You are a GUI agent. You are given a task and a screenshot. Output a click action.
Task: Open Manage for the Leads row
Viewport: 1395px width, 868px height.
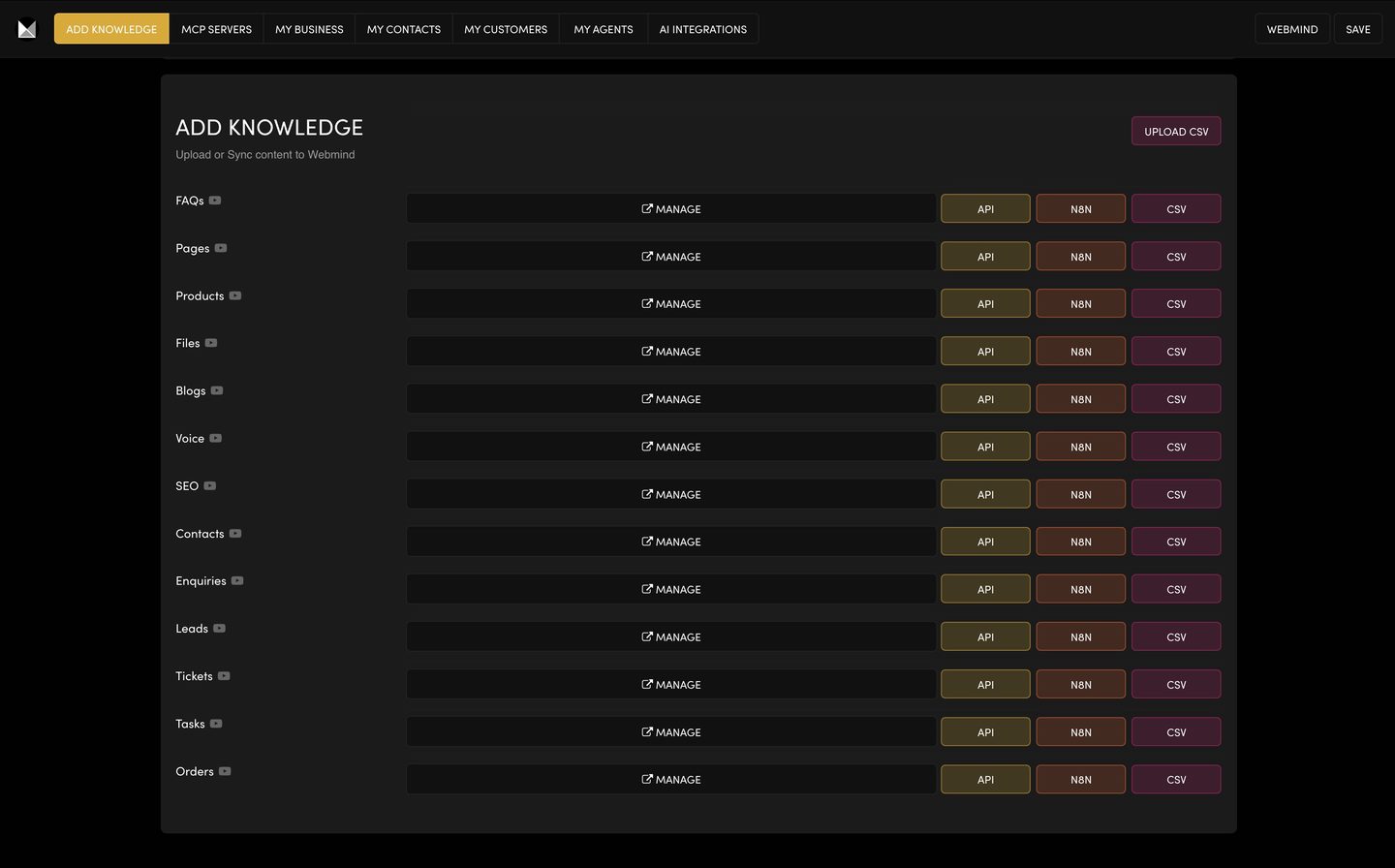click(x=671, y=636)
